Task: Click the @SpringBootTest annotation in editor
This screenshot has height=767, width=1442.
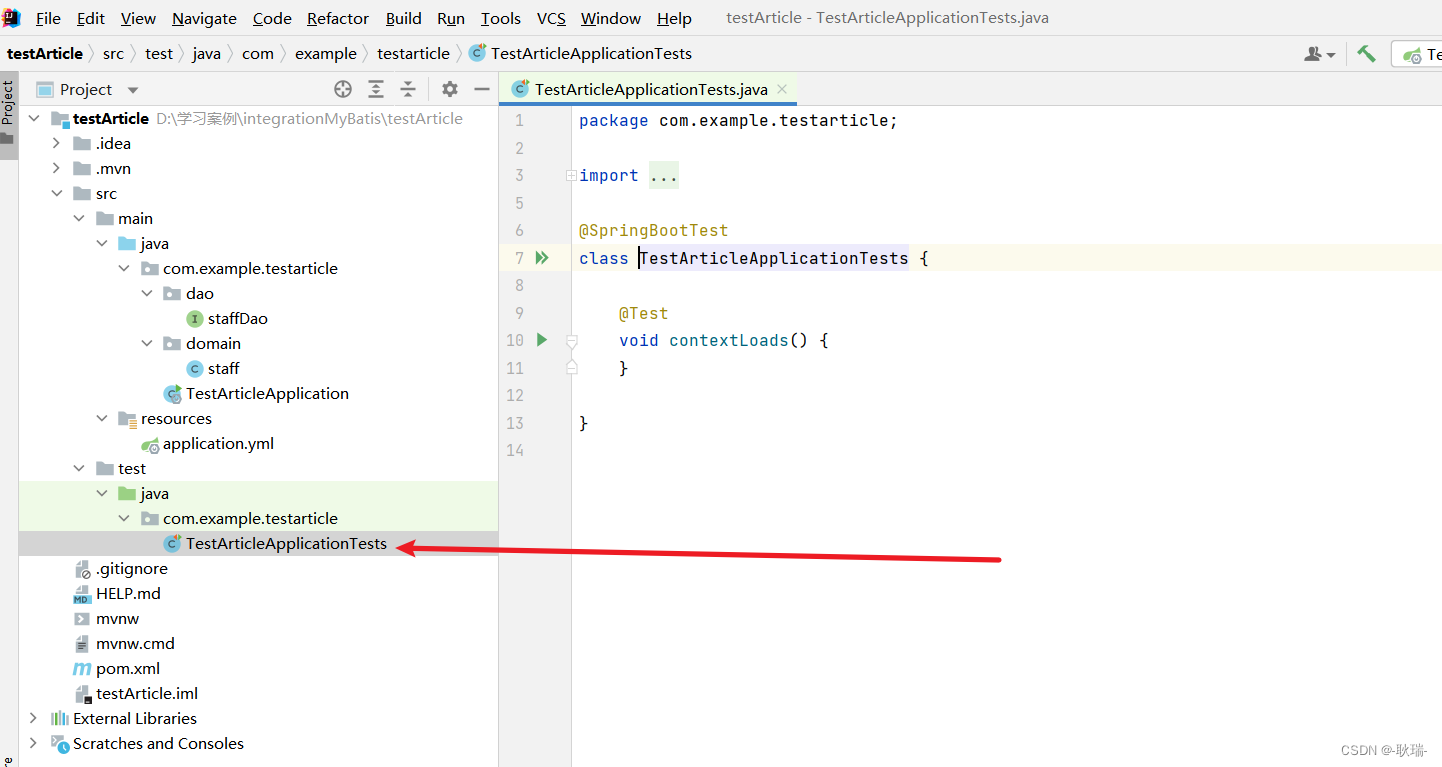Action: click(653, 230)
